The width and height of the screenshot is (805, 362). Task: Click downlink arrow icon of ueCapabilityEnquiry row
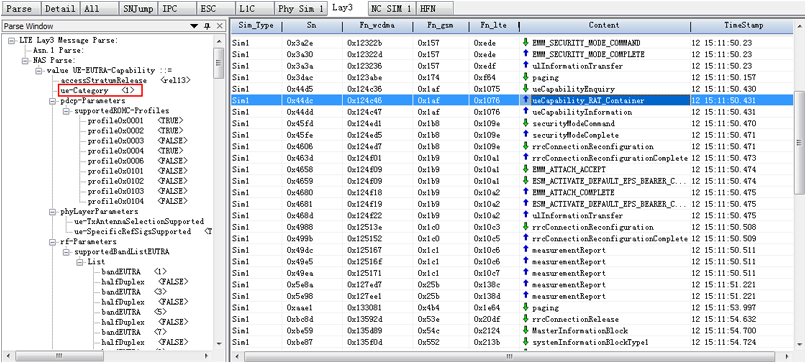(x=525, y=89)
